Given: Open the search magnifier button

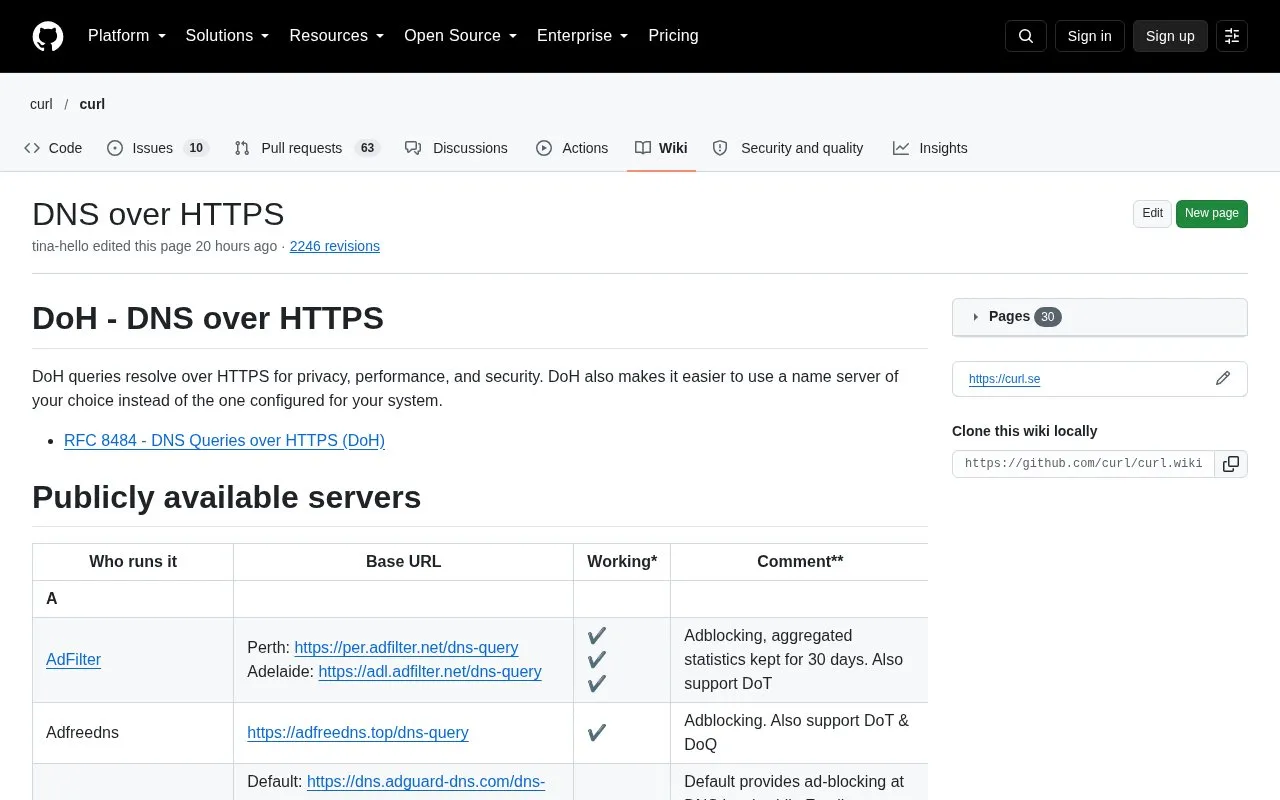Looking at the screenshot, I should (x=1026, y=36).
